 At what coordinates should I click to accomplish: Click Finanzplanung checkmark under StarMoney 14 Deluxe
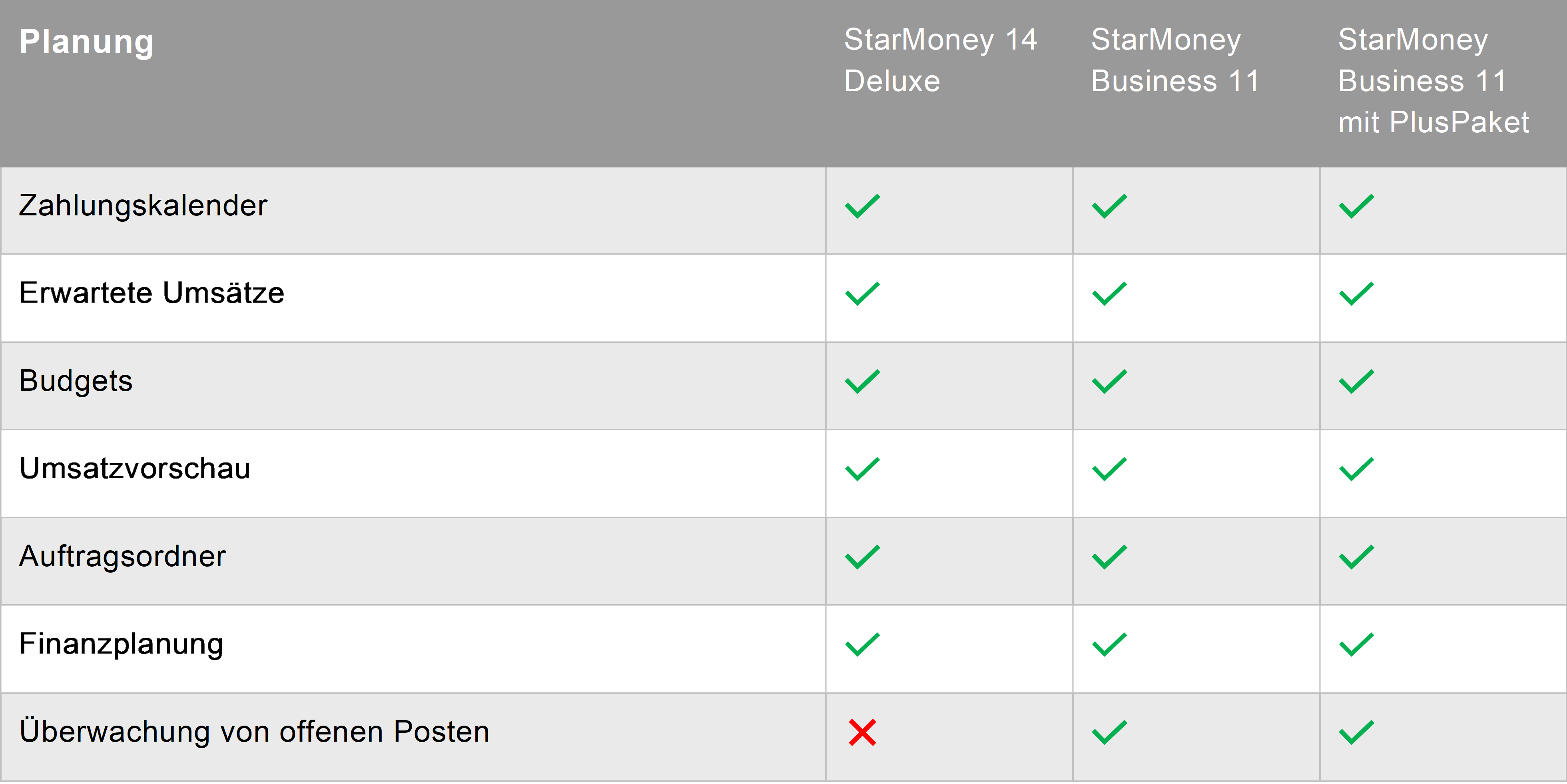(x=862, y=645)
